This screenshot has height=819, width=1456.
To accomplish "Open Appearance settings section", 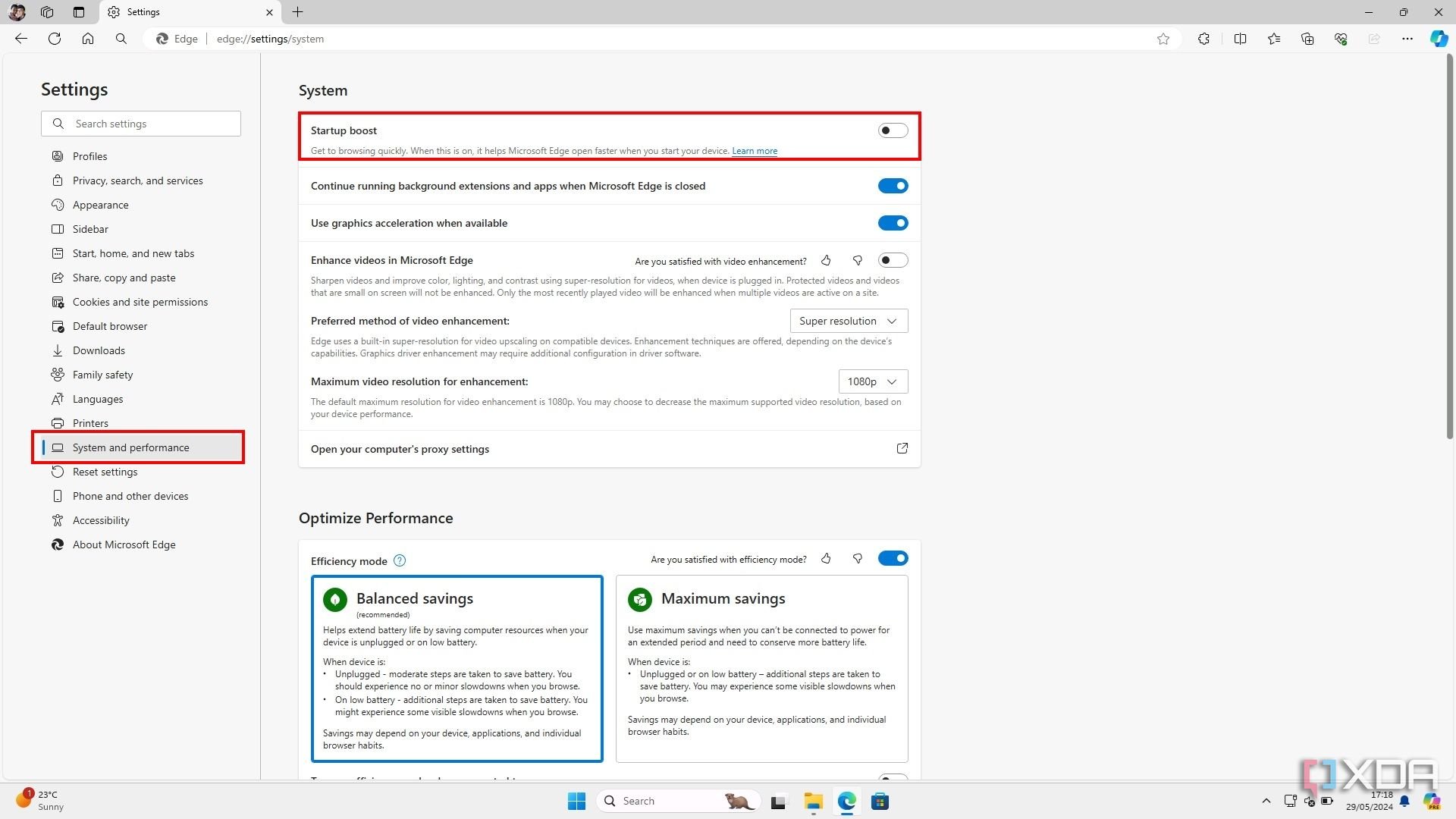I will [x=140, y=205].
